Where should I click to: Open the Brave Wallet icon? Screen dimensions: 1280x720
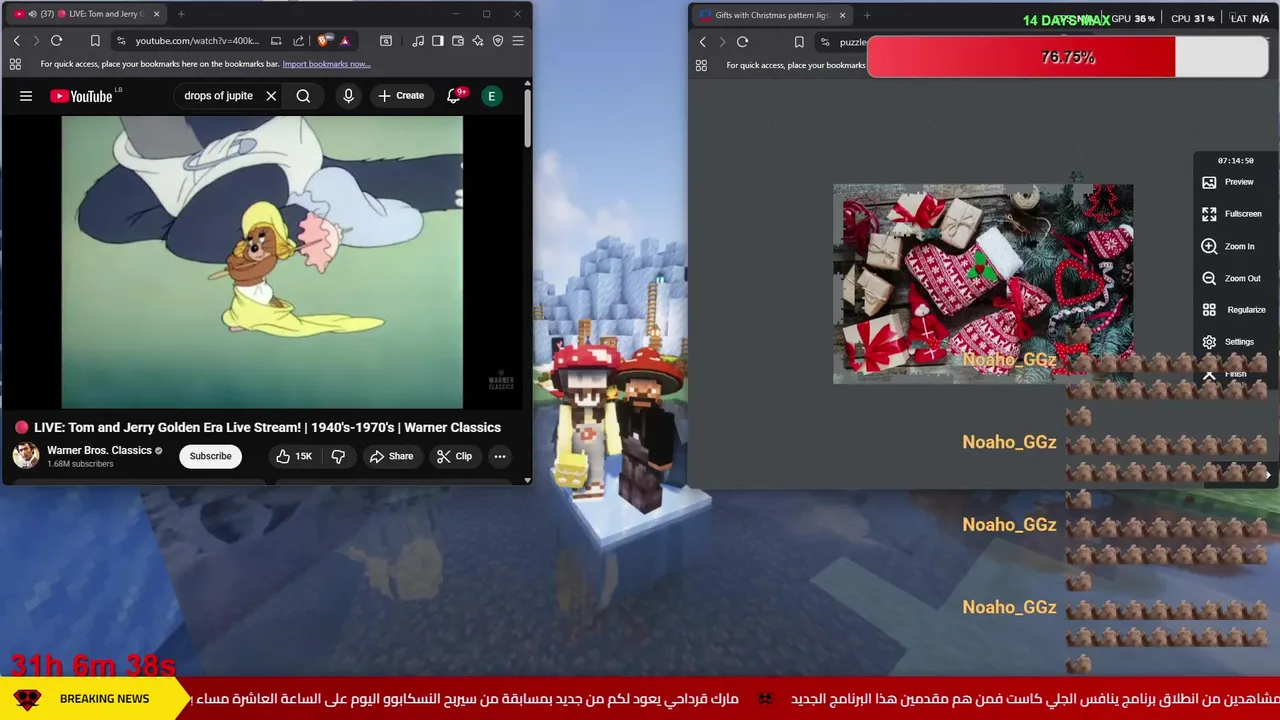pyautogui.click(x=458, y=41)
